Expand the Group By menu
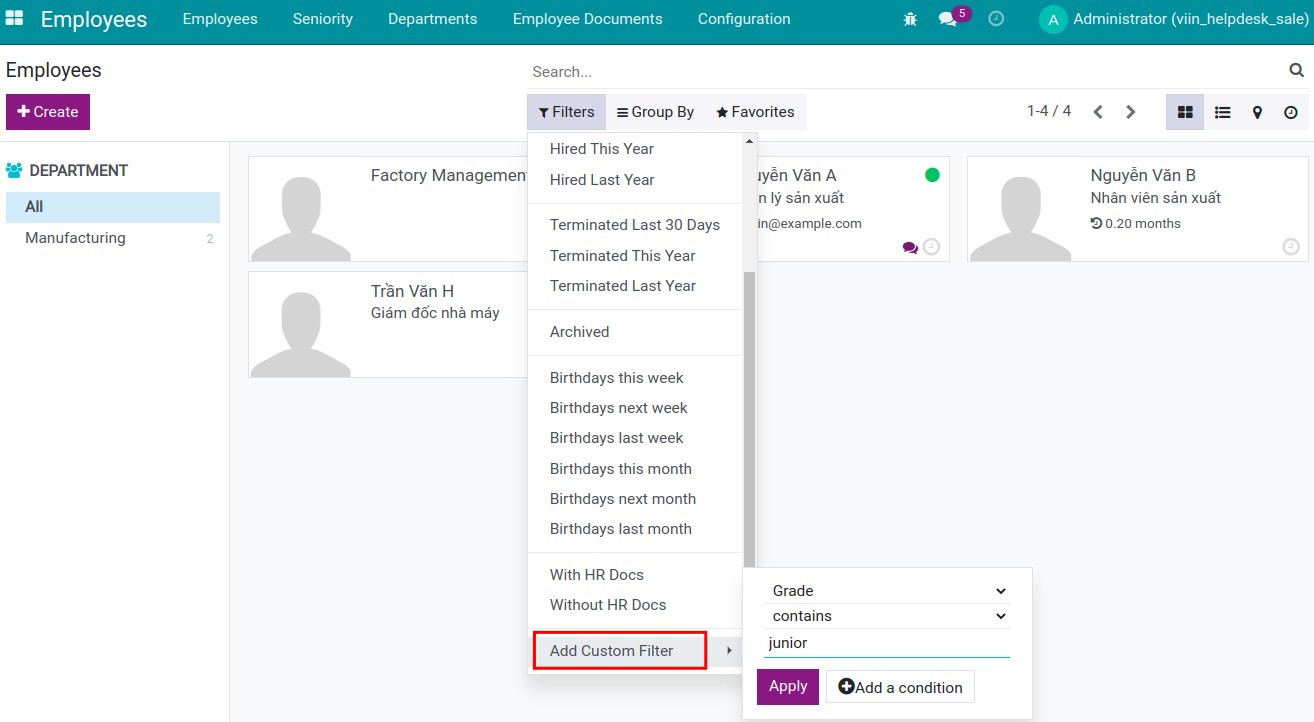 pos(655,112)
